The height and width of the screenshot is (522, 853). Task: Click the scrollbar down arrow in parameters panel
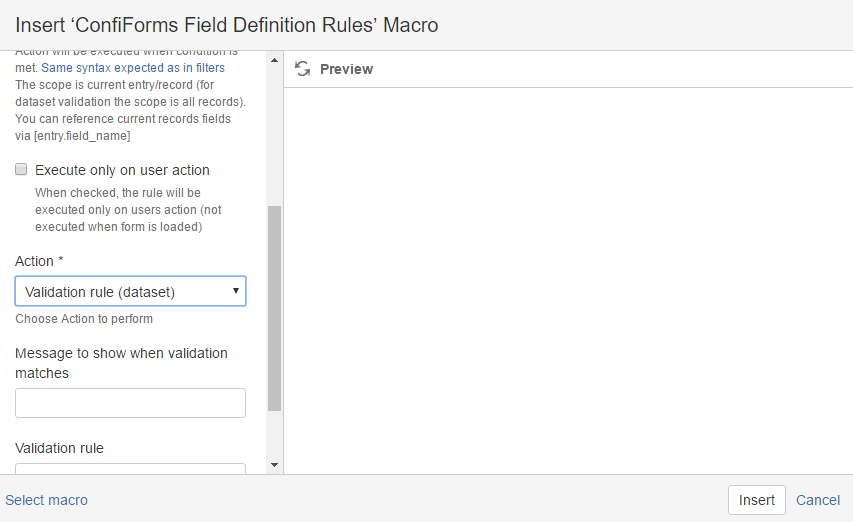[274, 465]
